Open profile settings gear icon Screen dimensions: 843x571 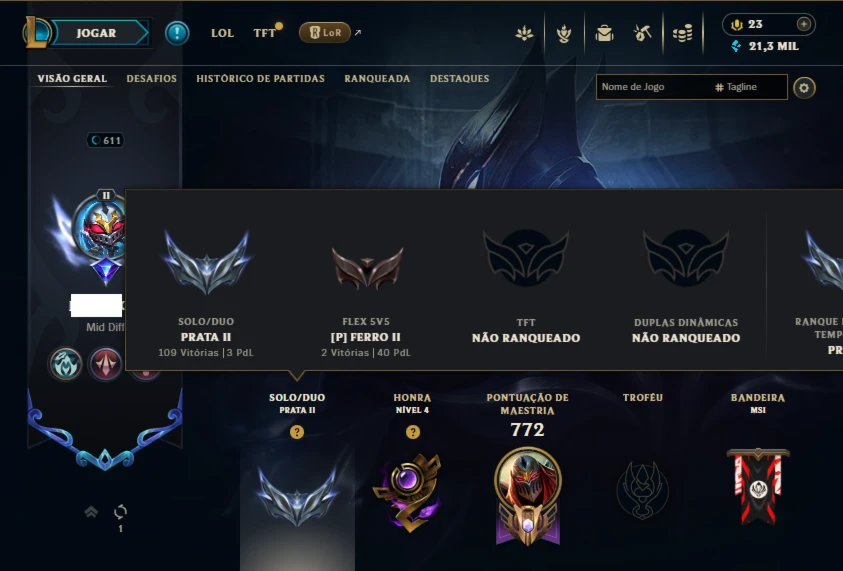point(804,88)
